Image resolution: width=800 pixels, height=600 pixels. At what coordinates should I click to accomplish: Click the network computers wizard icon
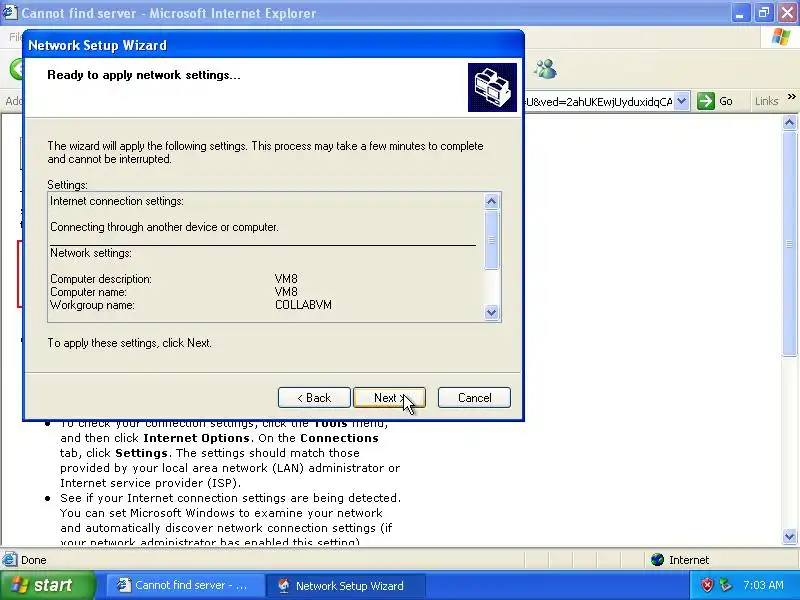point(492,87)
